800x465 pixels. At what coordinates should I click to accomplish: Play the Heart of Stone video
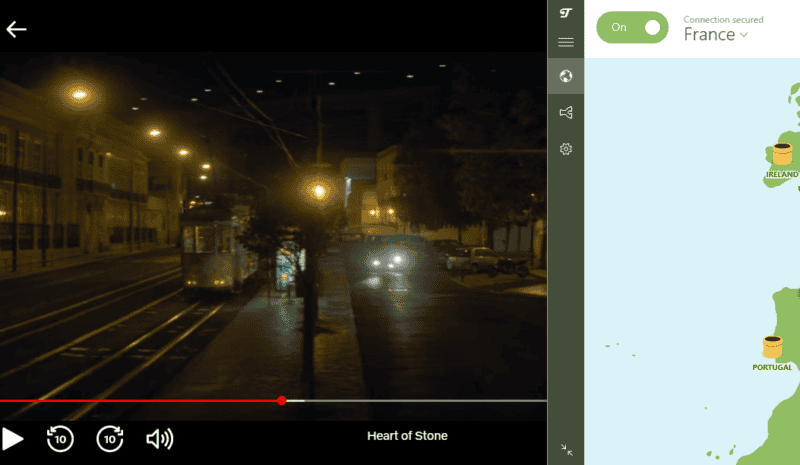coord(13,439)
